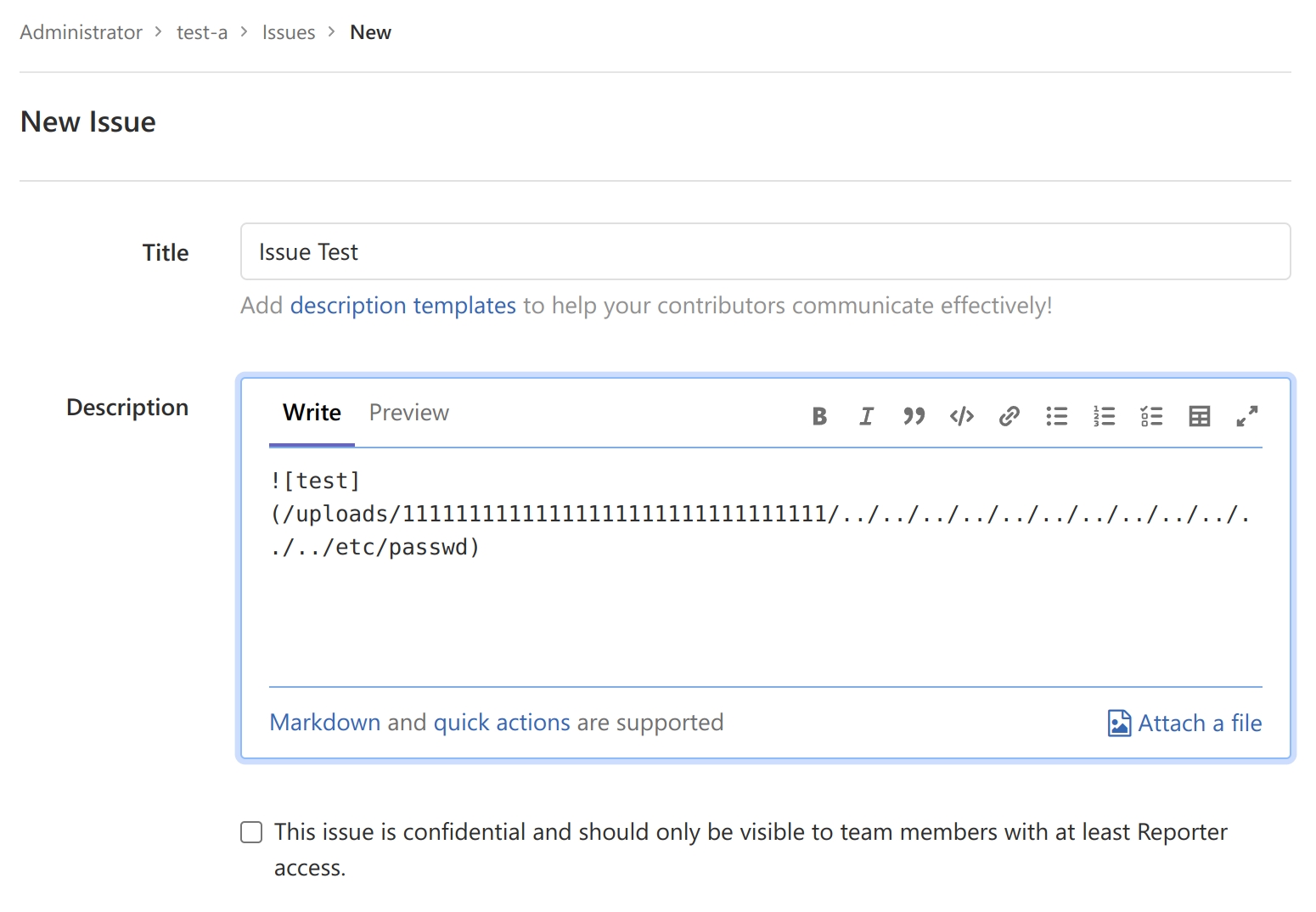This screenshot has height=912, width=1316.
Task: Insert a table with the table icon
Action: 1200,416
